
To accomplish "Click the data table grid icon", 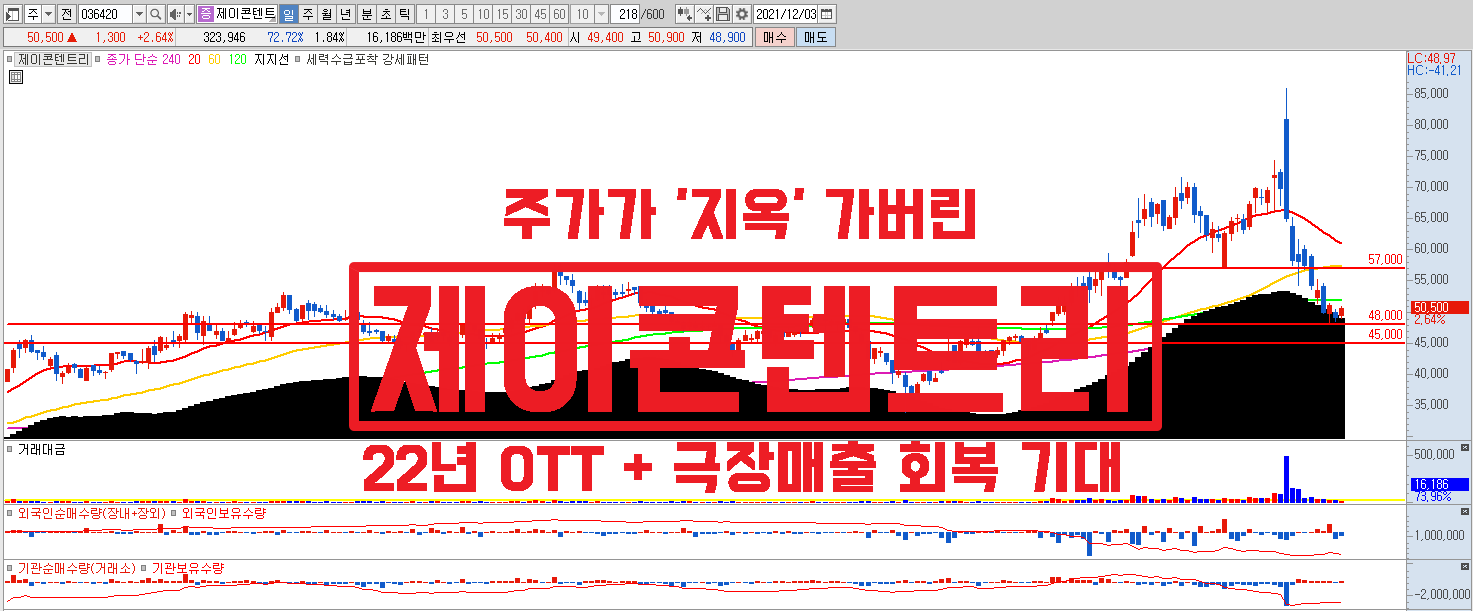I will pos(16,75).
